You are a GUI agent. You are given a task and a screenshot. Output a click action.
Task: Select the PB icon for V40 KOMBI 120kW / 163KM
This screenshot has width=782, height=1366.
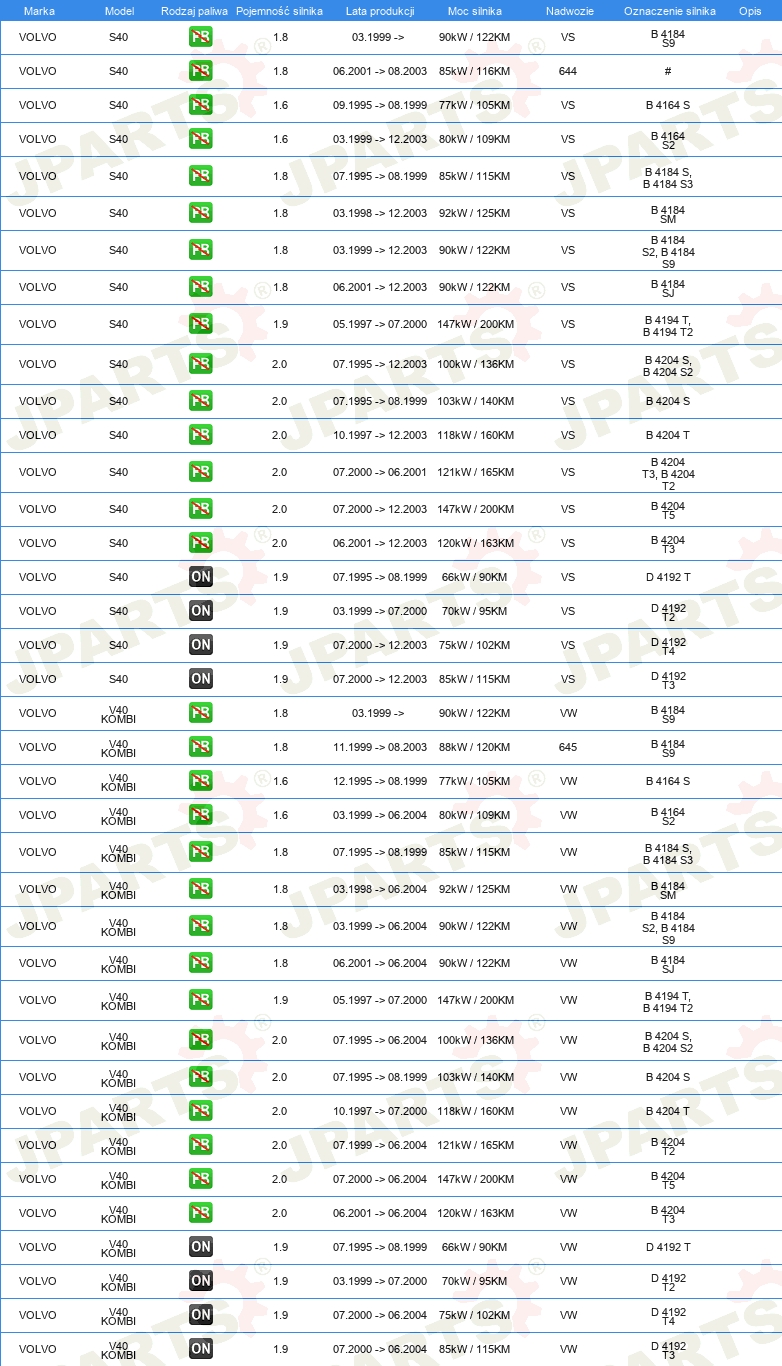coord(200,1213)
